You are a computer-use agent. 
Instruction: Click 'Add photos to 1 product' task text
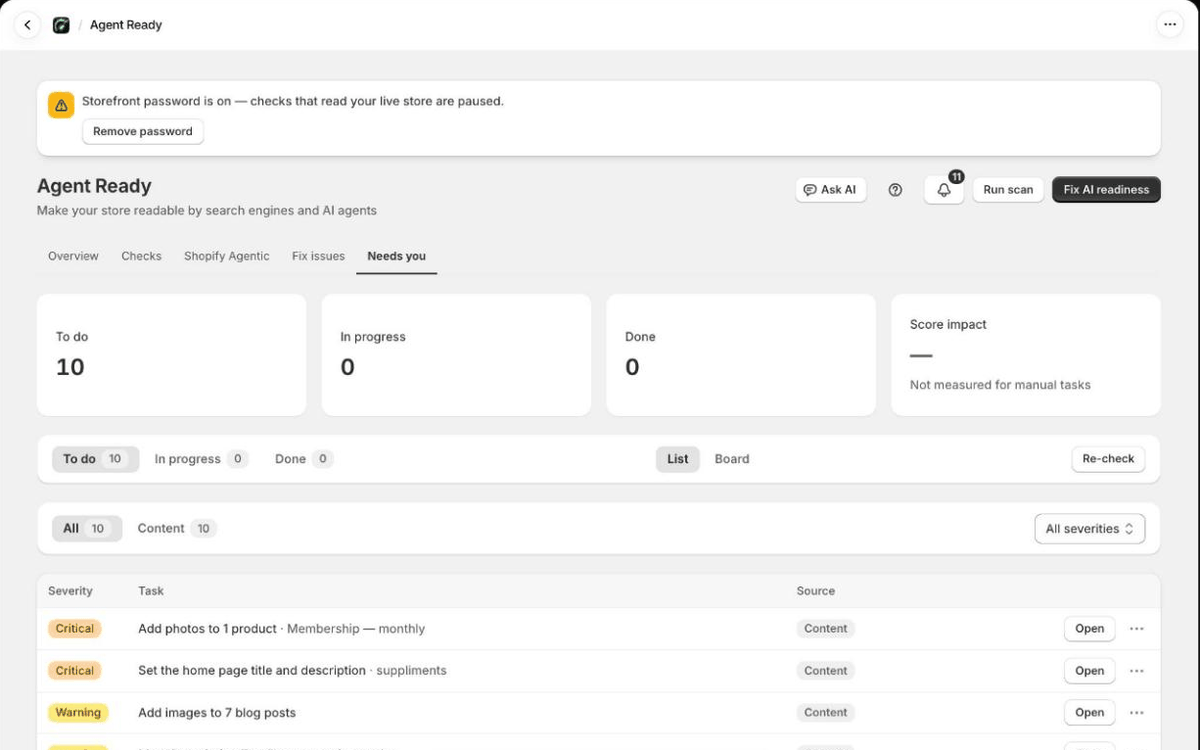click(x=207, y=629)
